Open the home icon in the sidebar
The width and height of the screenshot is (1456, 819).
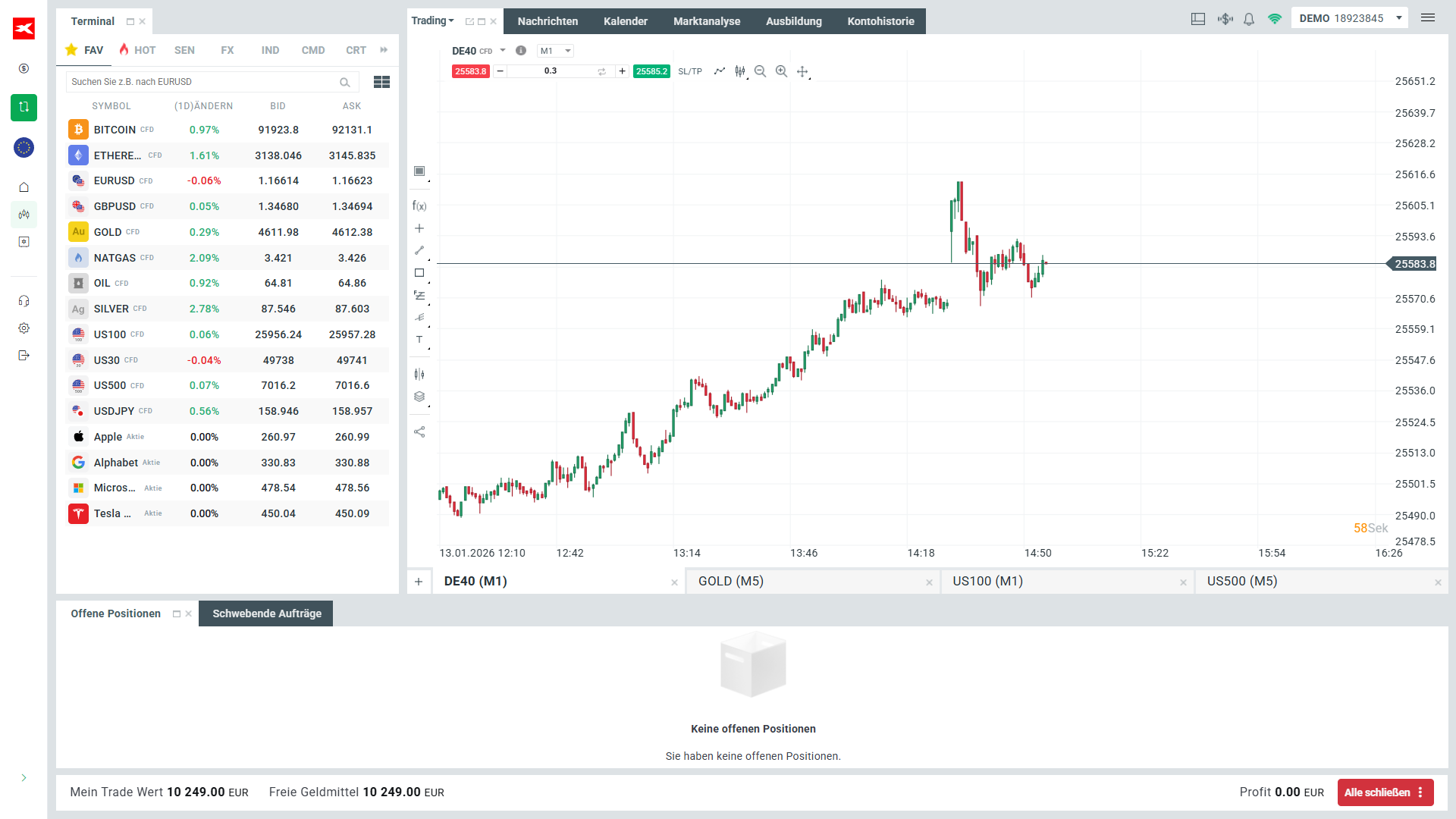click(x=24, y=187)
